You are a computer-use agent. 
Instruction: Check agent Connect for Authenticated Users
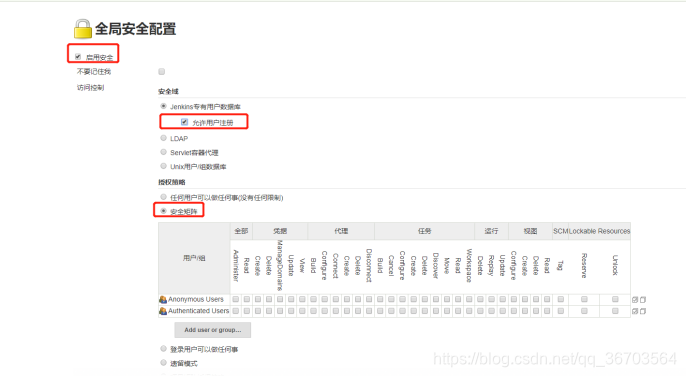click(336, 311)
